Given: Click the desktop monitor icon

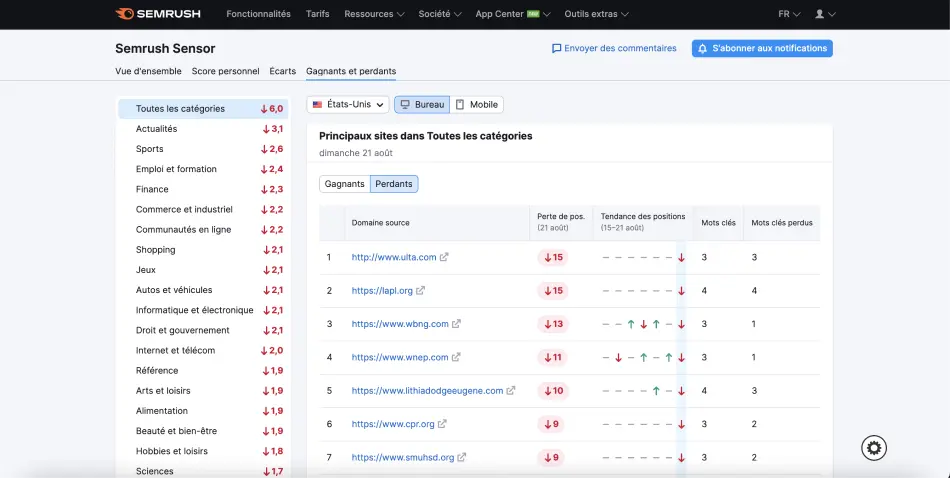Looking at the screenshot, I should (x=405, y=104).
